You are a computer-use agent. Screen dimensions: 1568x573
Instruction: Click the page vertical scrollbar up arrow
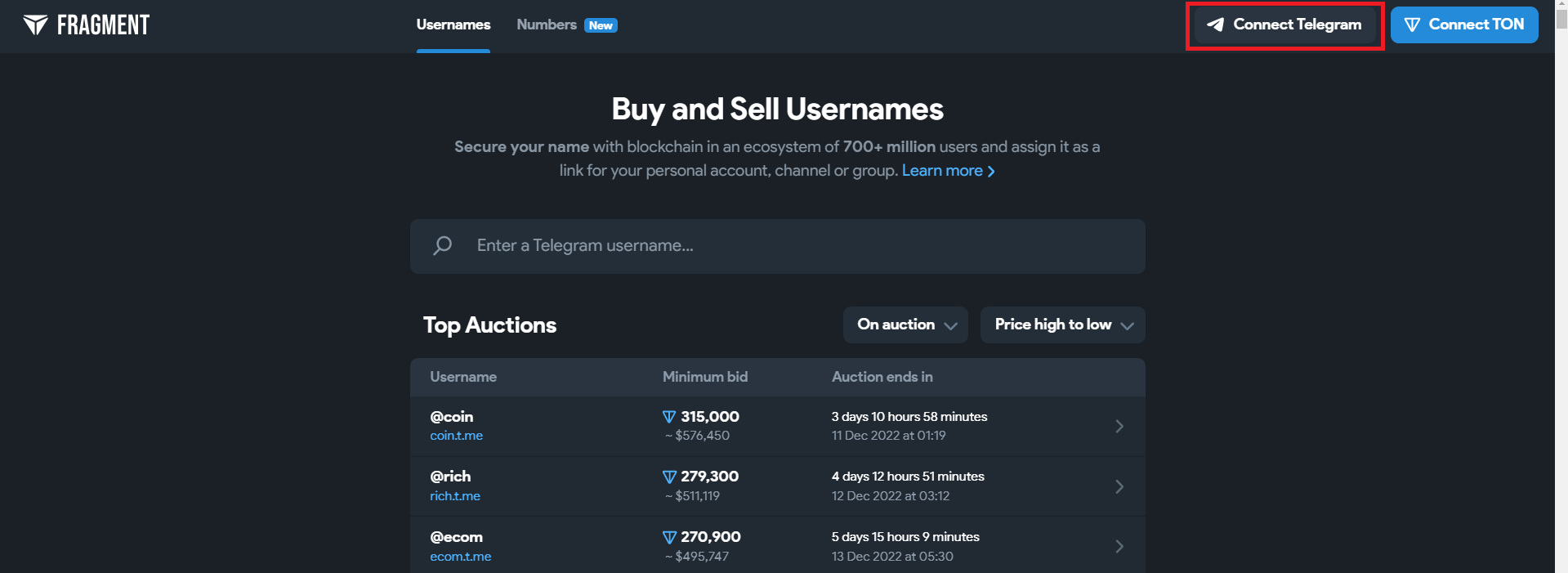coord(1561,7)
